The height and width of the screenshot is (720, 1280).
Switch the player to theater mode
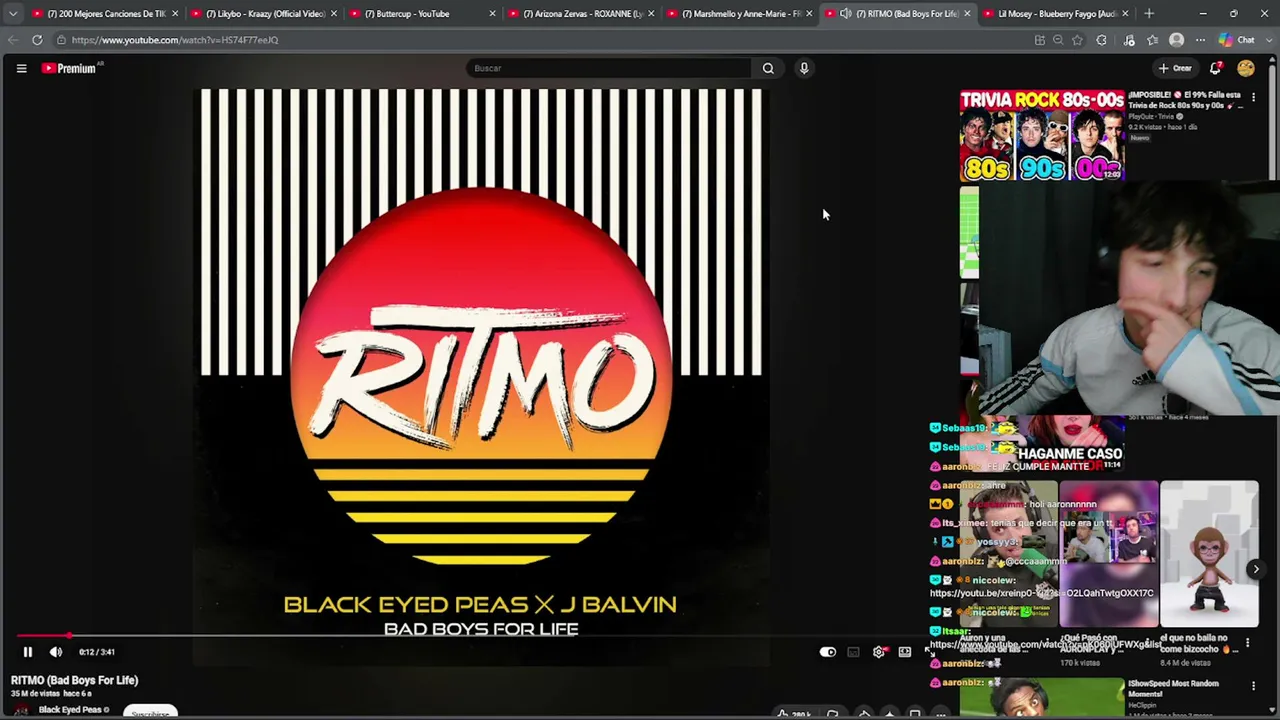905,652
